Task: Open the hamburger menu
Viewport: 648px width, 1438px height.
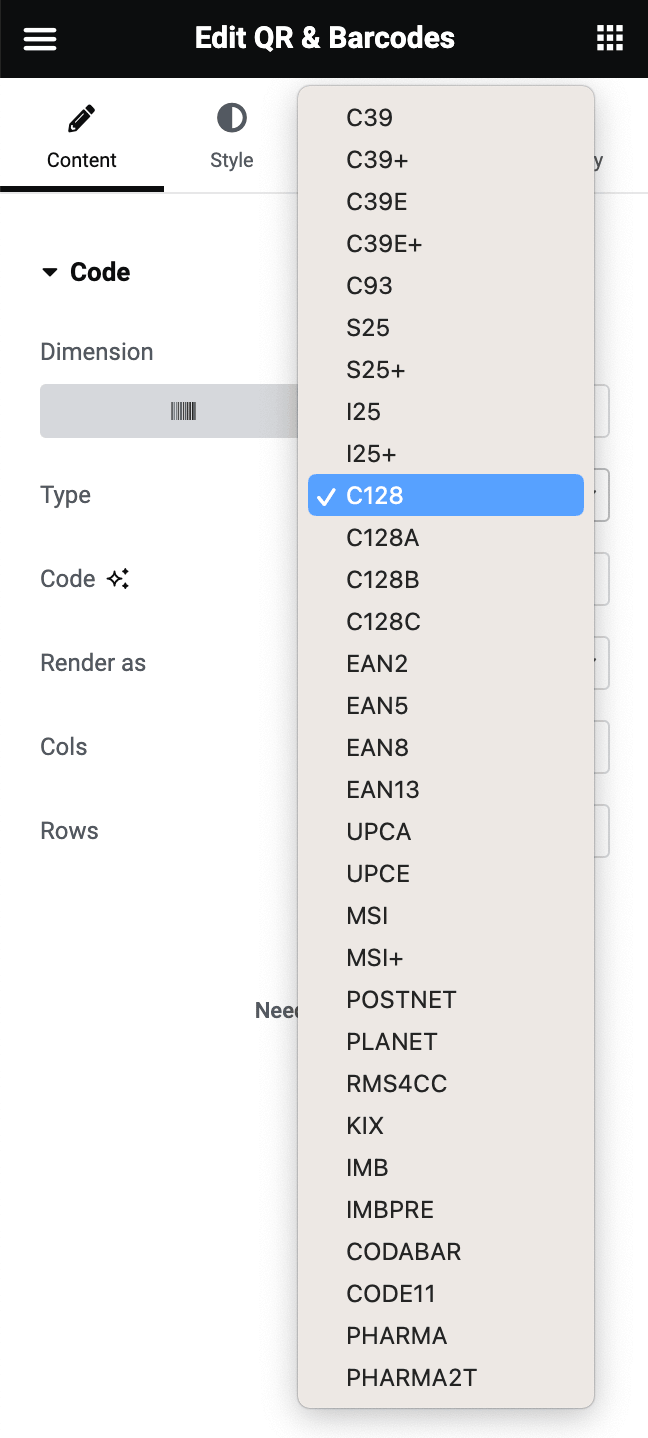Action: pos(40,39)
